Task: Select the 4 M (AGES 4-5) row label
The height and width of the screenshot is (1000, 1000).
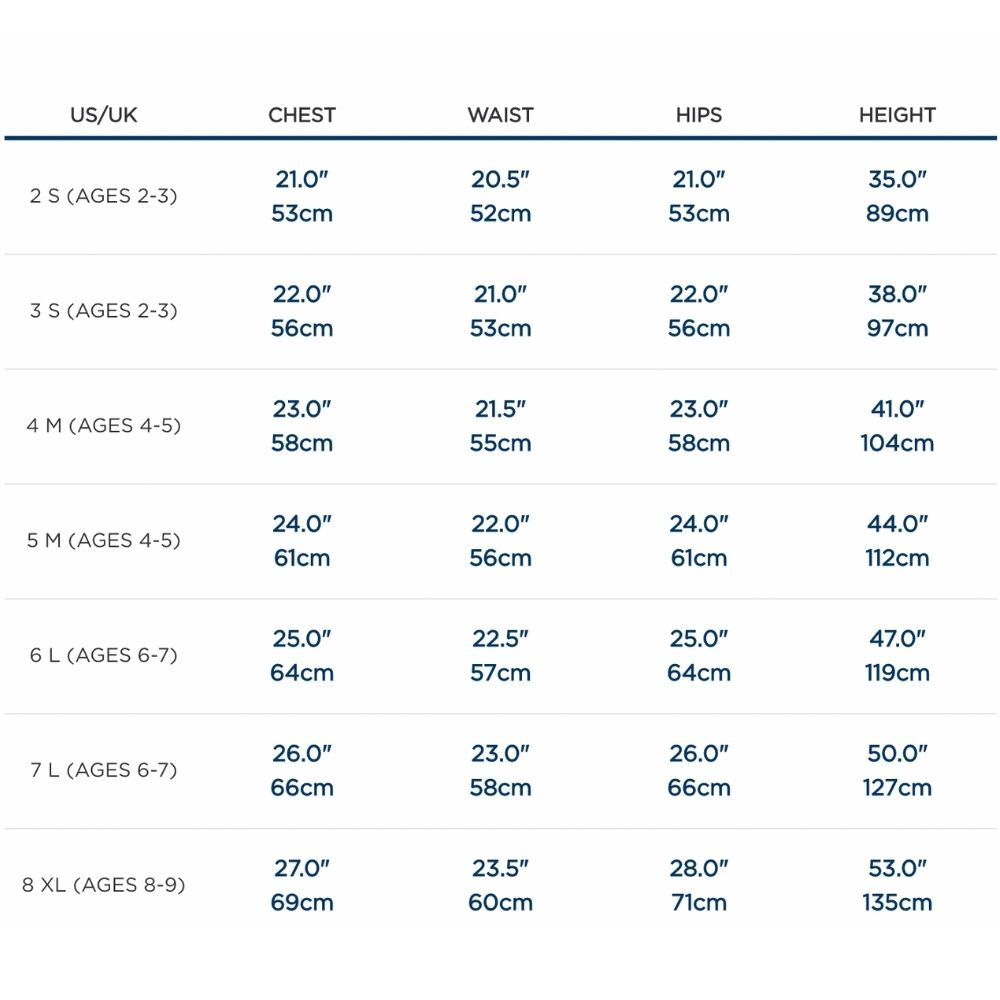Action: pyautogui.click(x=104, y=426)
